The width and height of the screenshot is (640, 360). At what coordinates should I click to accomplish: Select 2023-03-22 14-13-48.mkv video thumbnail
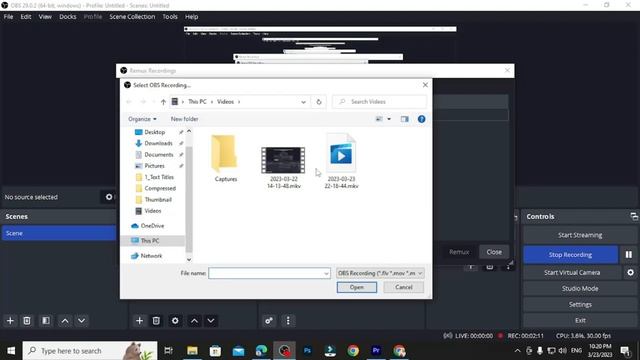point(283,160)
